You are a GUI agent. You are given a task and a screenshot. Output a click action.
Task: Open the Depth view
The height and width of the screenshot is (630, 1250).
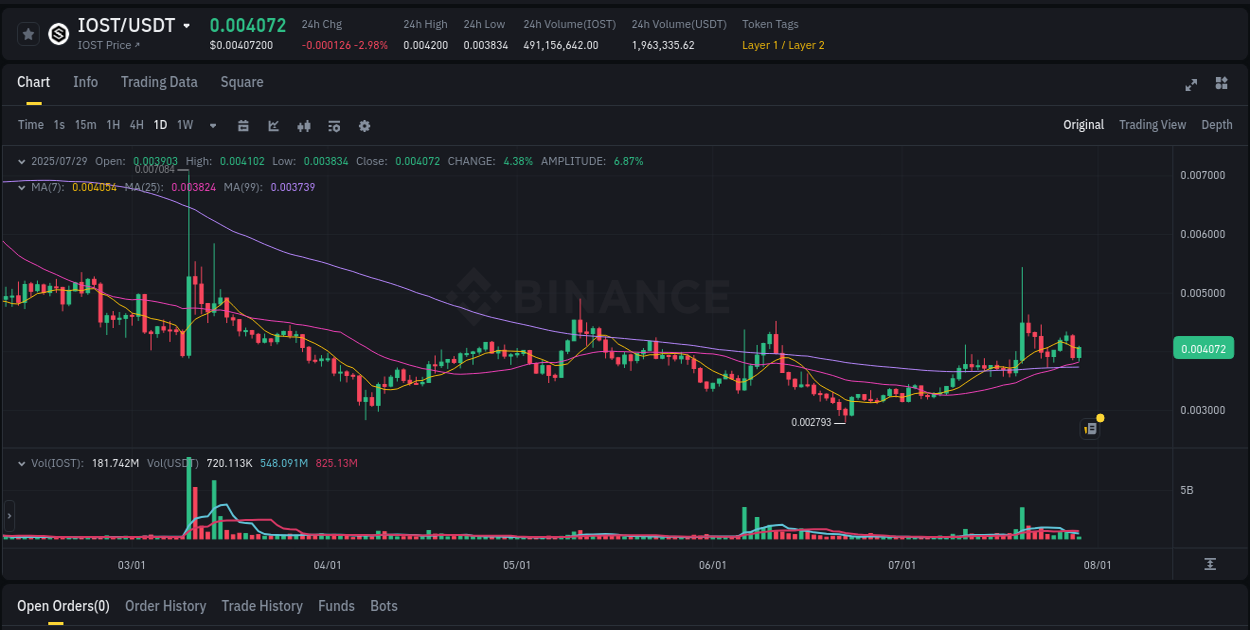click(1217, 125)
